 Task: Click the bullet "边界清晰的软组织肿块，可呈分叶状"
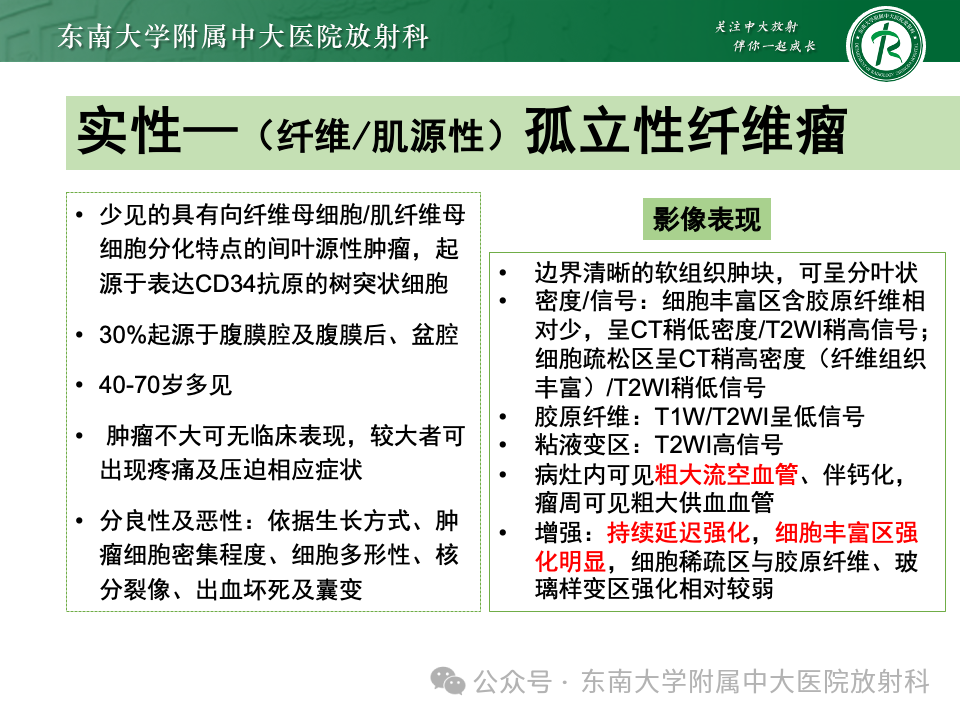(x=726, y=273)
